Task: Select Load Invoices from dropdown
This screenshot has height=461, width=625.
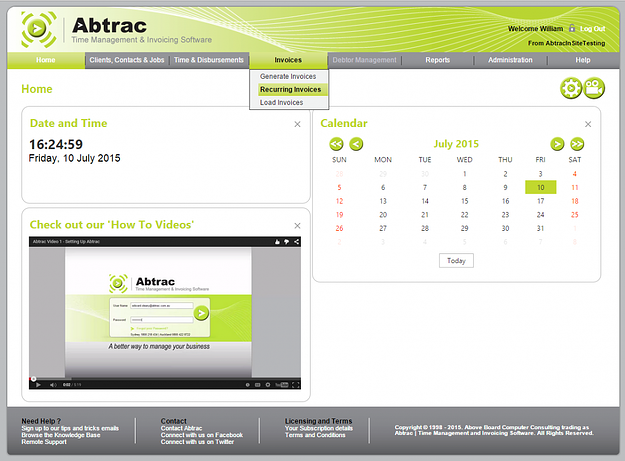Action: pos(282,102)
